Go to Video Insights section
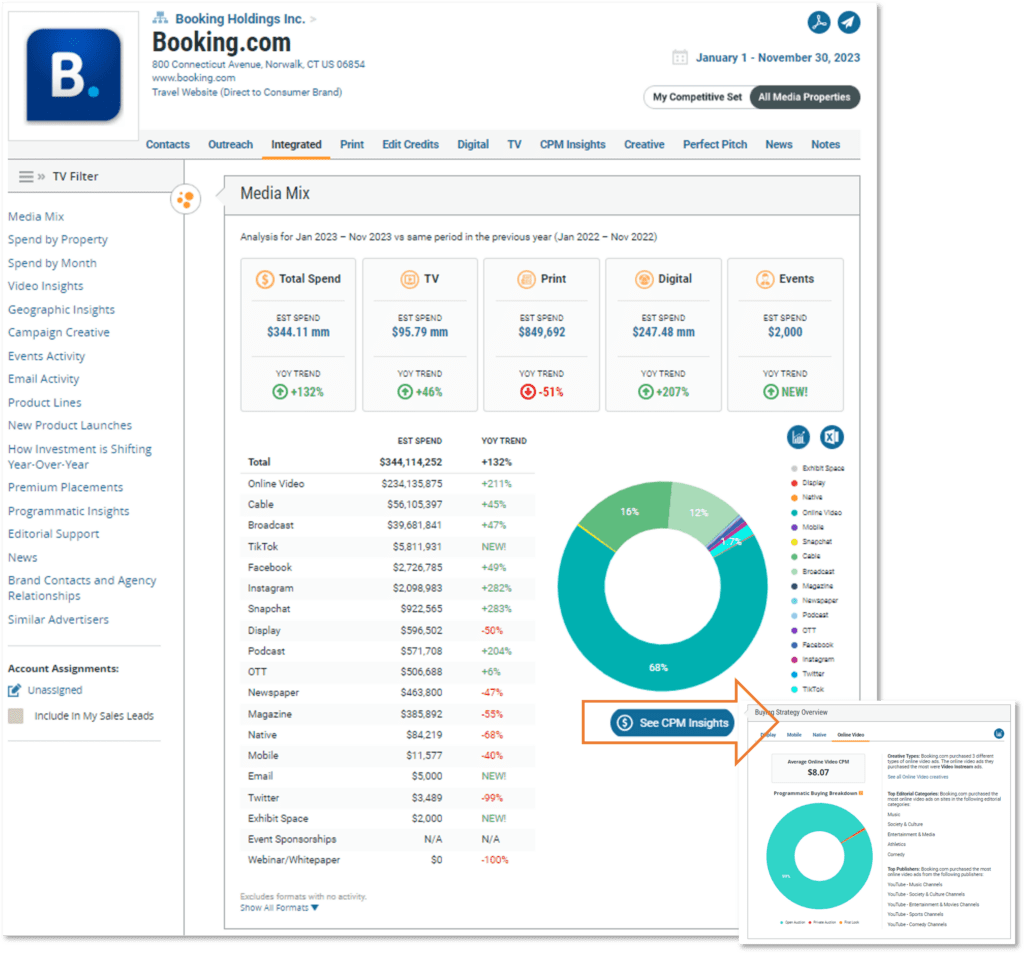The image size is (1024, 953). tap(46, 286)
